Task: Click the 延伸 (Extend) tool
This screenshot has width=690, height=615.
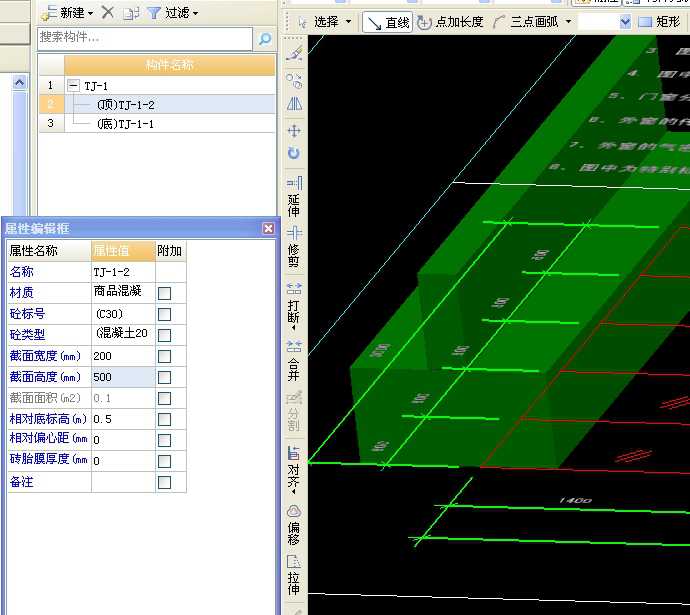Action: tap(294, 197)
